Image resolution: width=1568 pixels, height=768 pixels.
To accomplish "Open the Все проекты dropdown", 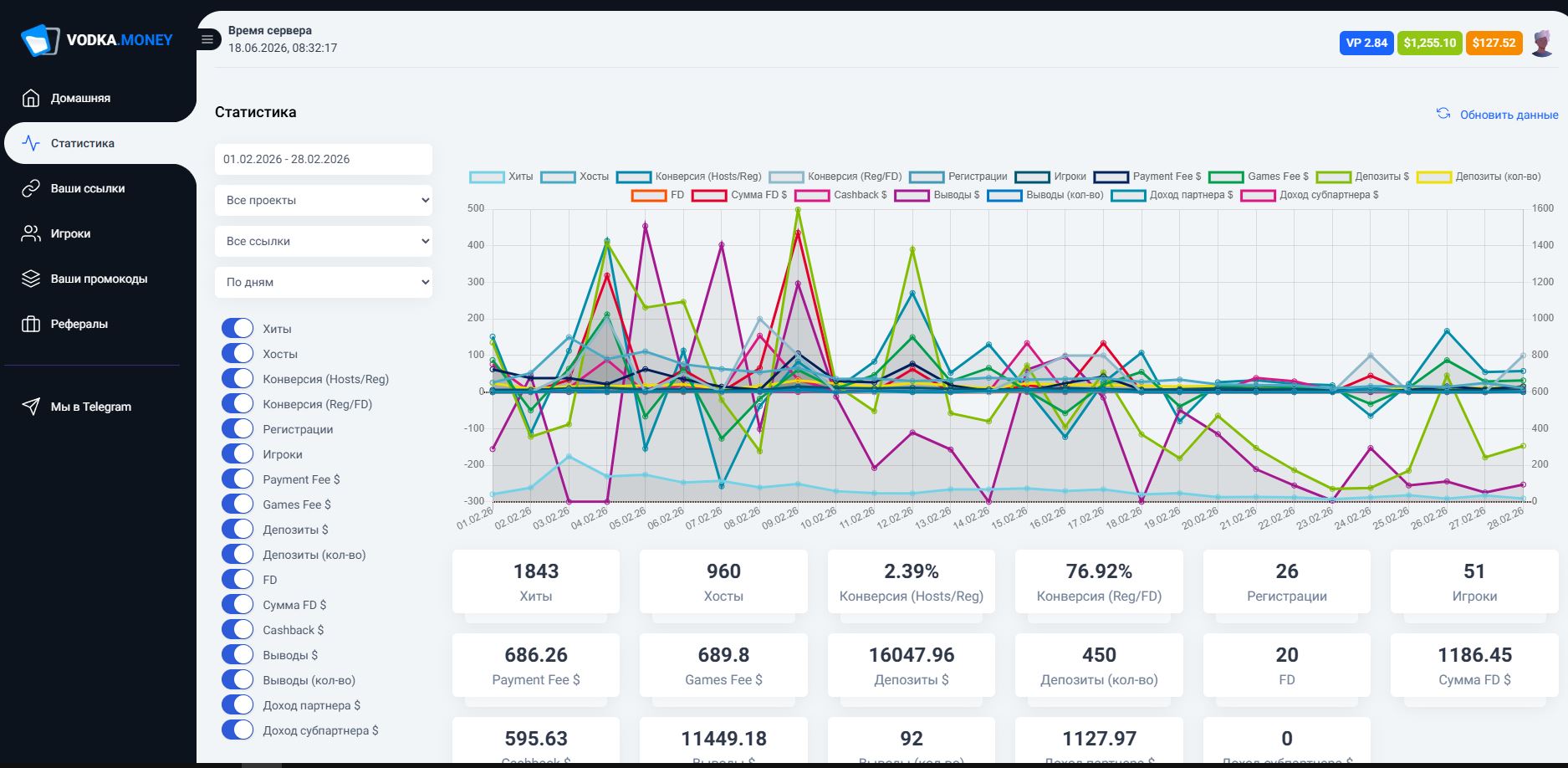I will pos(324,200).
